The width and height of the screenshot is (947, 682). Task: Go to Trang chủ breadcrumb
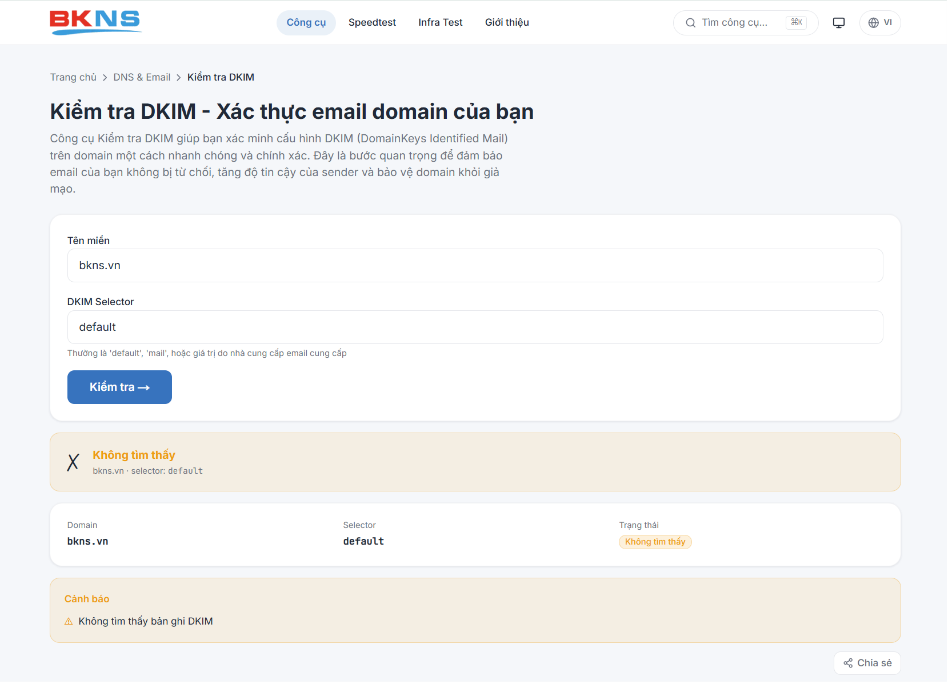73,77
